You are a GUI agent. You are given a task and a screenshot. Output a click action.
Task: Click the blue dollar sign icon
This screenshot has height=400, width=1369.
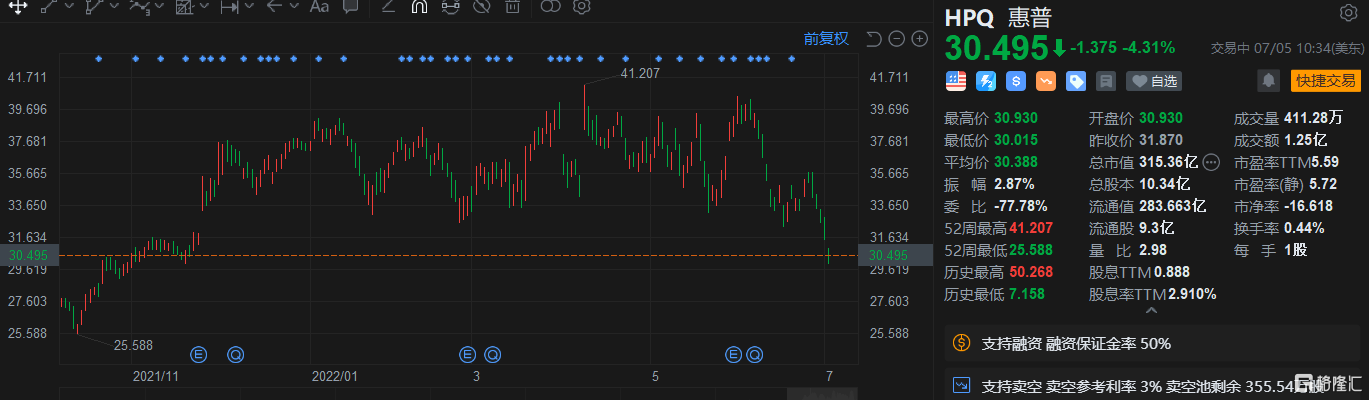(1016, 80)
